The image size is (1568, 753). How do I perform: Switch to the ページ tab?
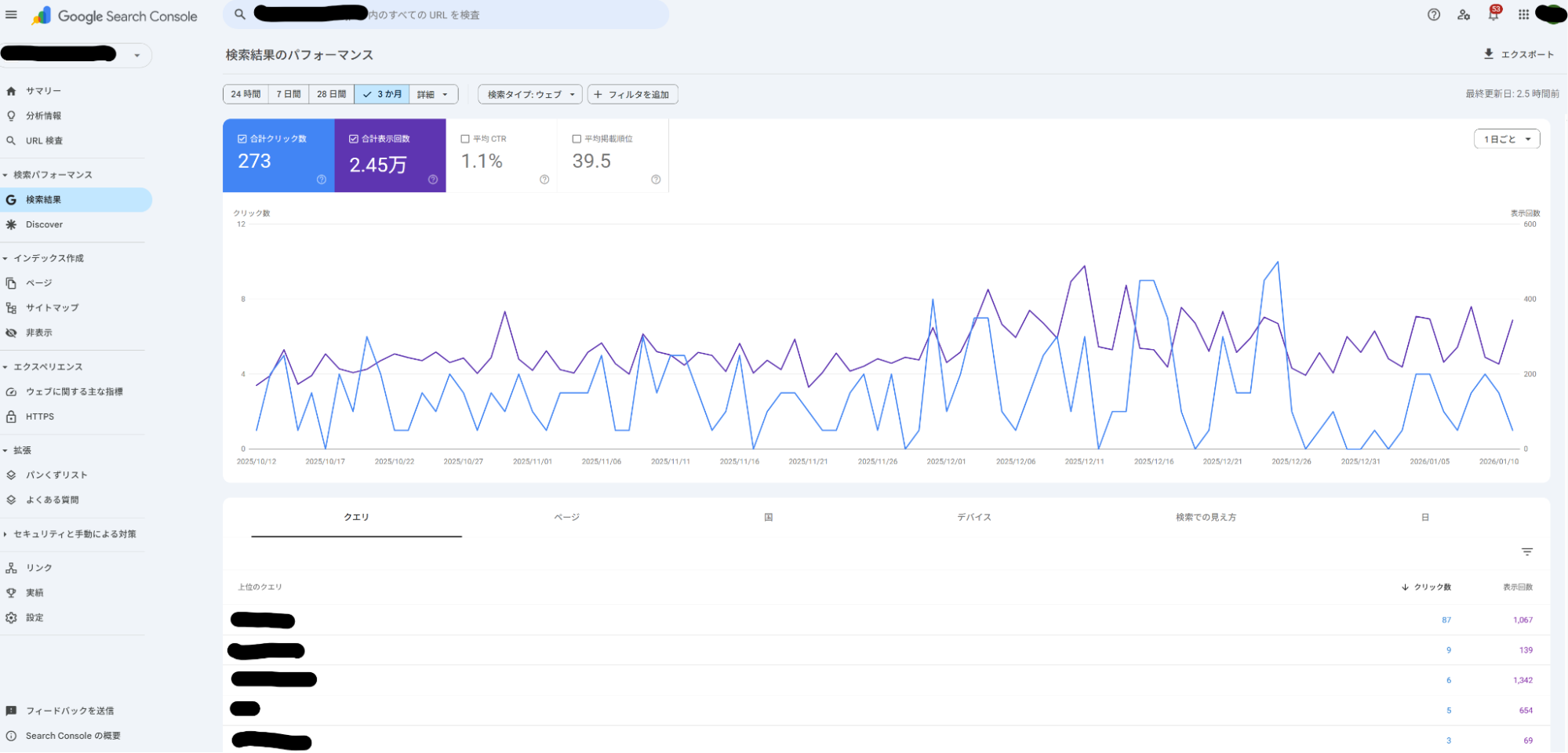point(566,518)
